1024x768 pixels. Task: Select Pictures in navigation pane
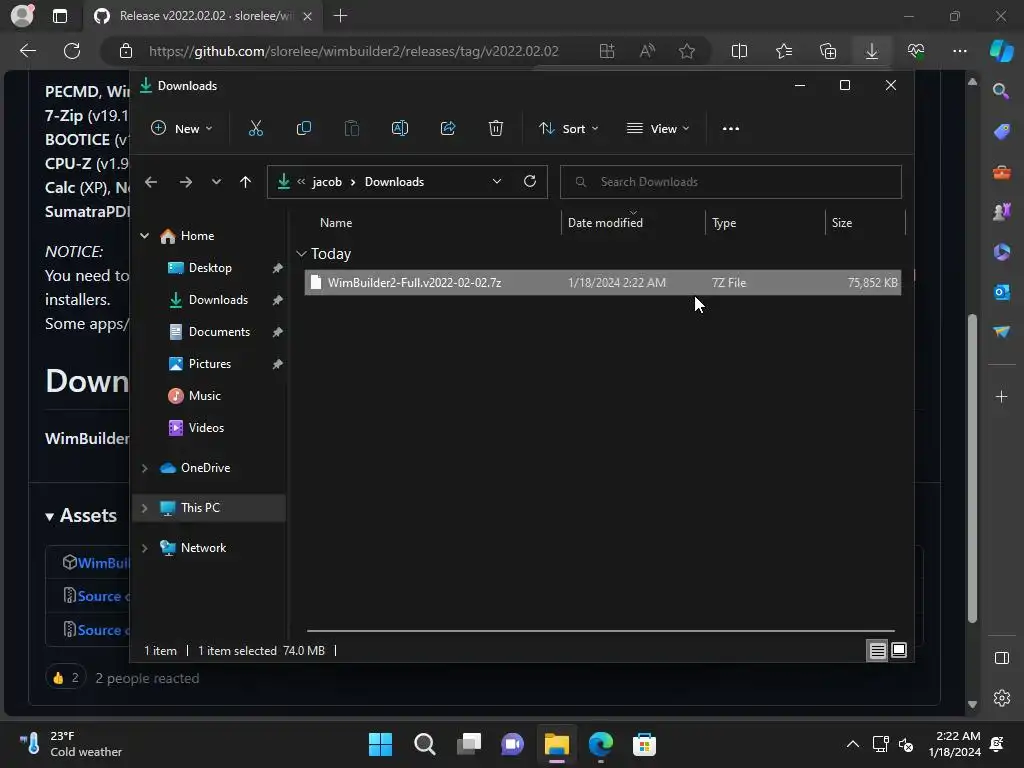pos(209,364)
